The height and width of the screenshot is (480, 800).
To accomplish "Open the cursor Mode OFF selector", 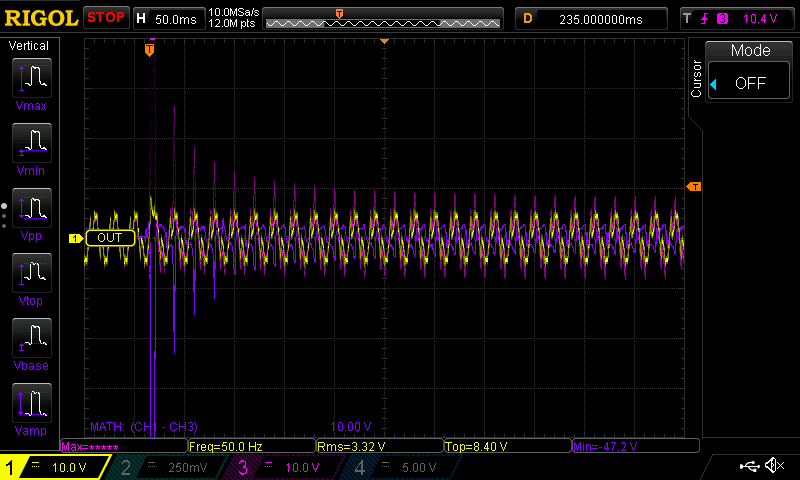I will click(x=750, y=83).
